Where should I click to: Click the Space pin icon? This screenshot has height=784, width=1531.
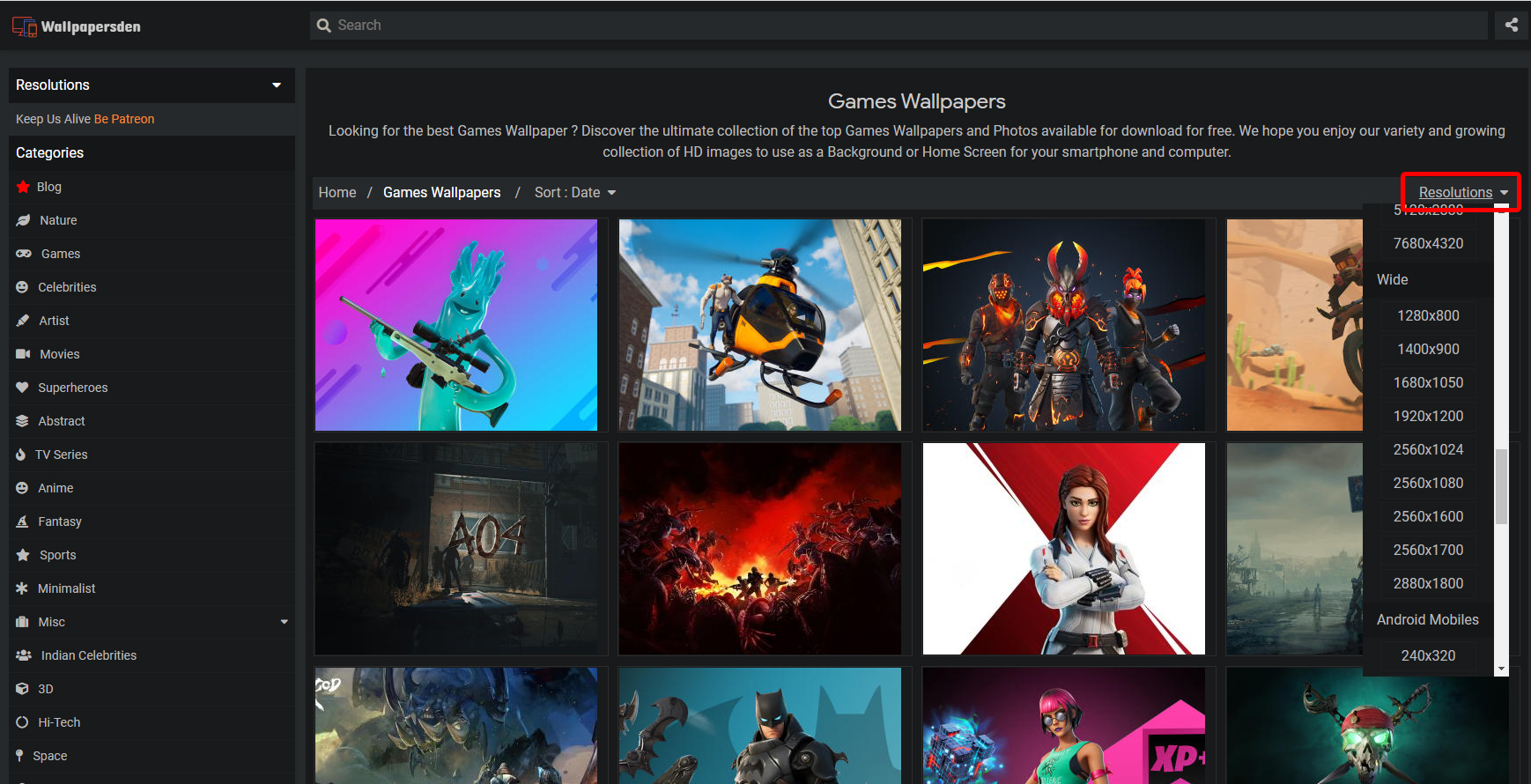click(19, 756)
